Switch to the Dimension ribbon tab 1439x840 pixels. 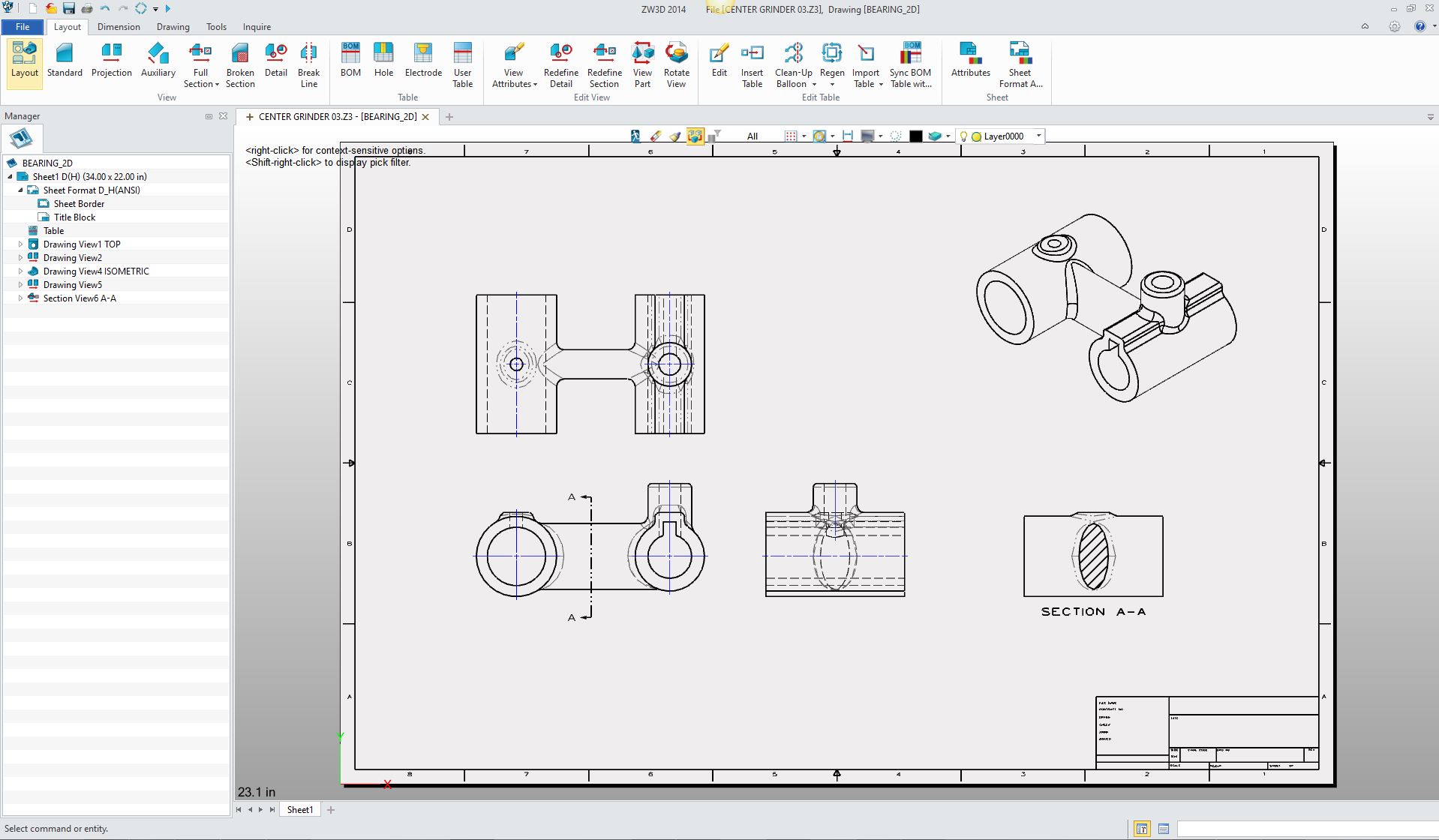pyautogui.click(x=119, y=27)
